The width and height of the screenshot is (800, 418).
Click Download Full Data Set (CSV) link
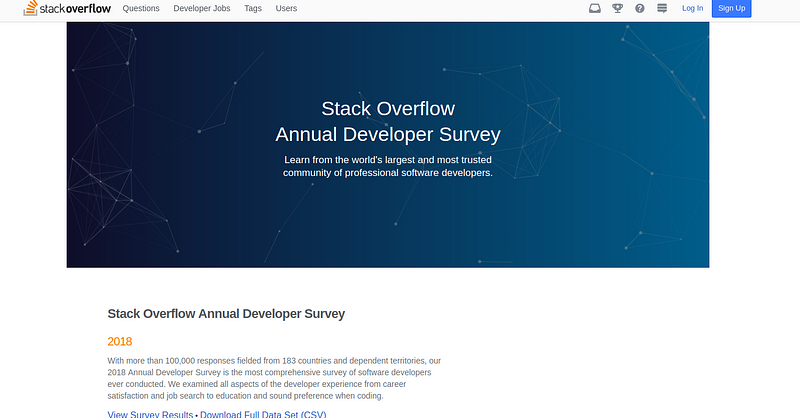tap(263, 414)
